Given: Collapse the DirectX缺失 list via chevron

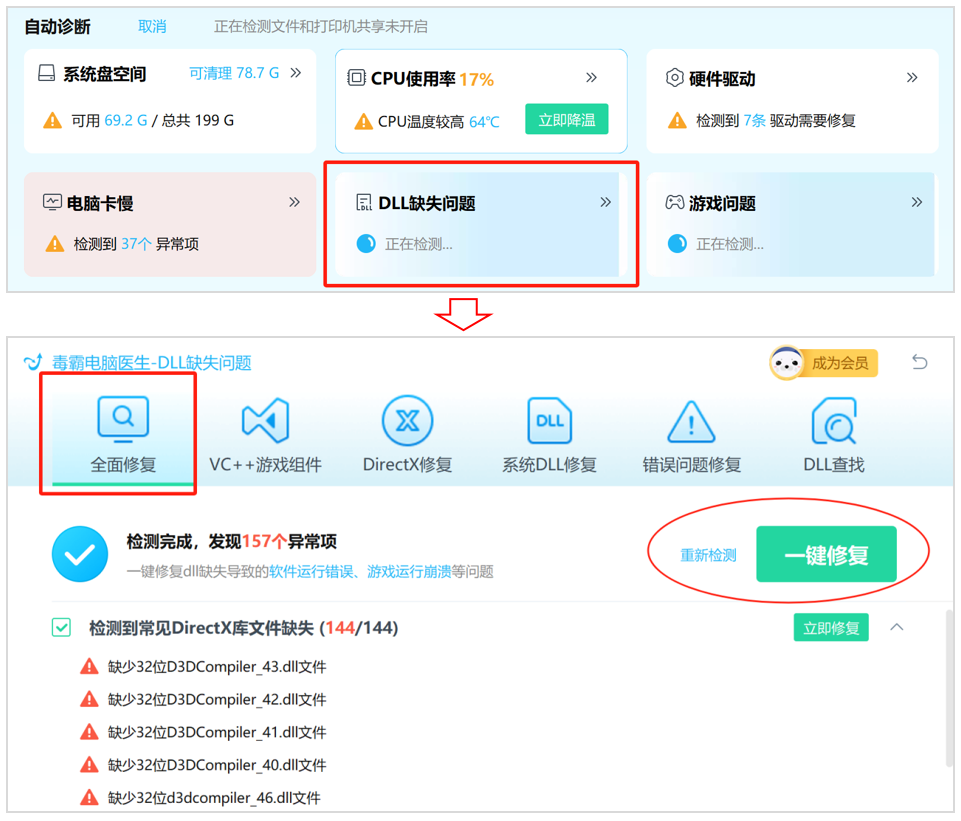Looking at the screenshot, I should coord(897,627).
